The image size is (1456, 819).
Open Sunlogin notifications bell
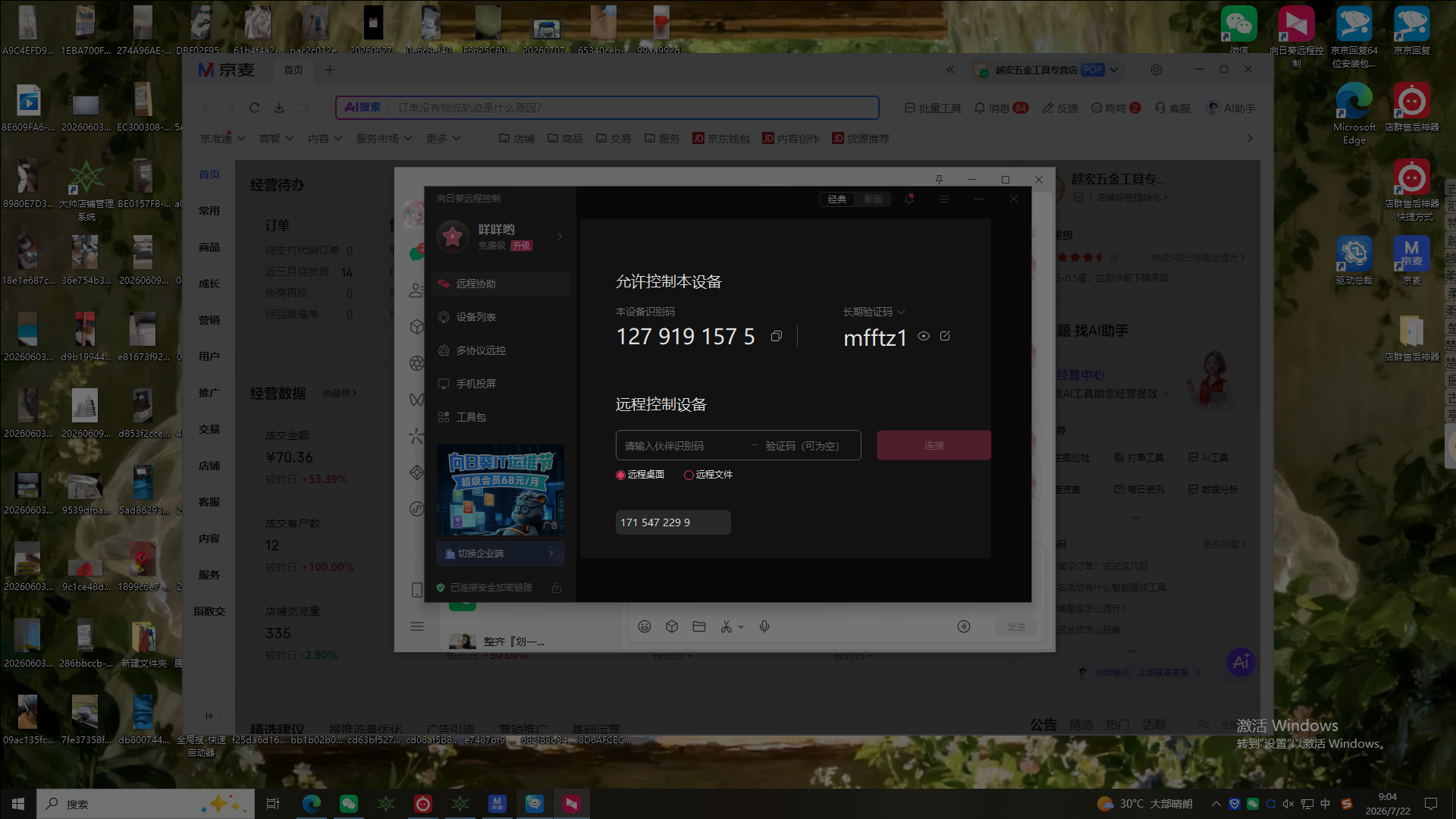[909, 199]
